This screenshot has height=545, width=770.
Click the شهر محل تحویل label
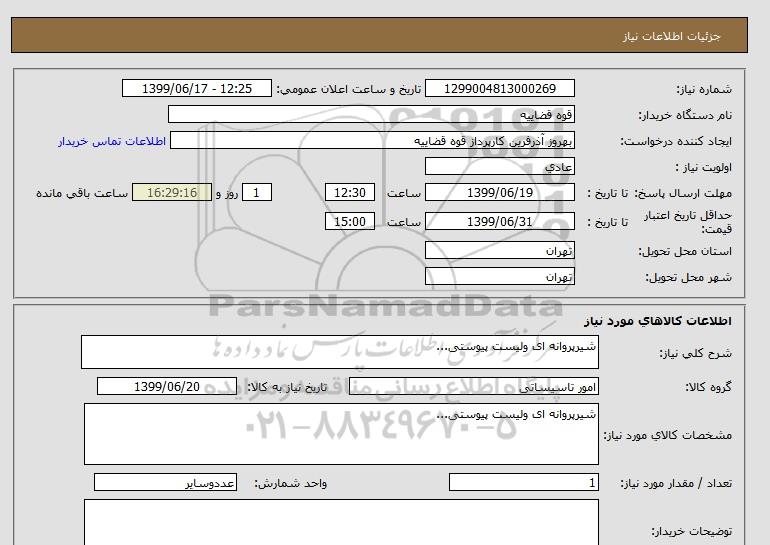click(x=688, y=277)
